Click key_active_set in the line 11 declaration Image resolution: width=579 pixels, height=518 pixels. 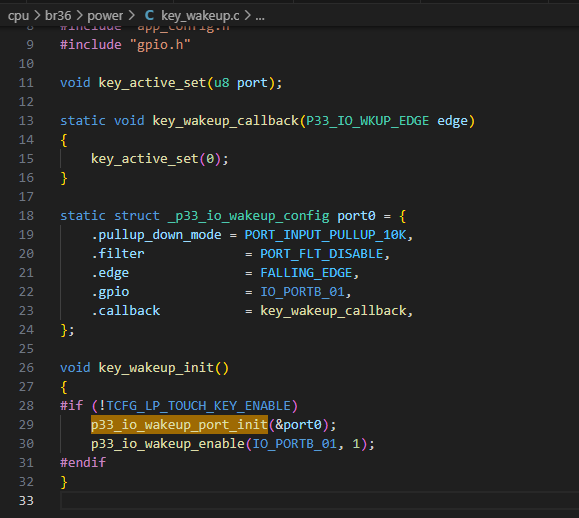point(152,83)
